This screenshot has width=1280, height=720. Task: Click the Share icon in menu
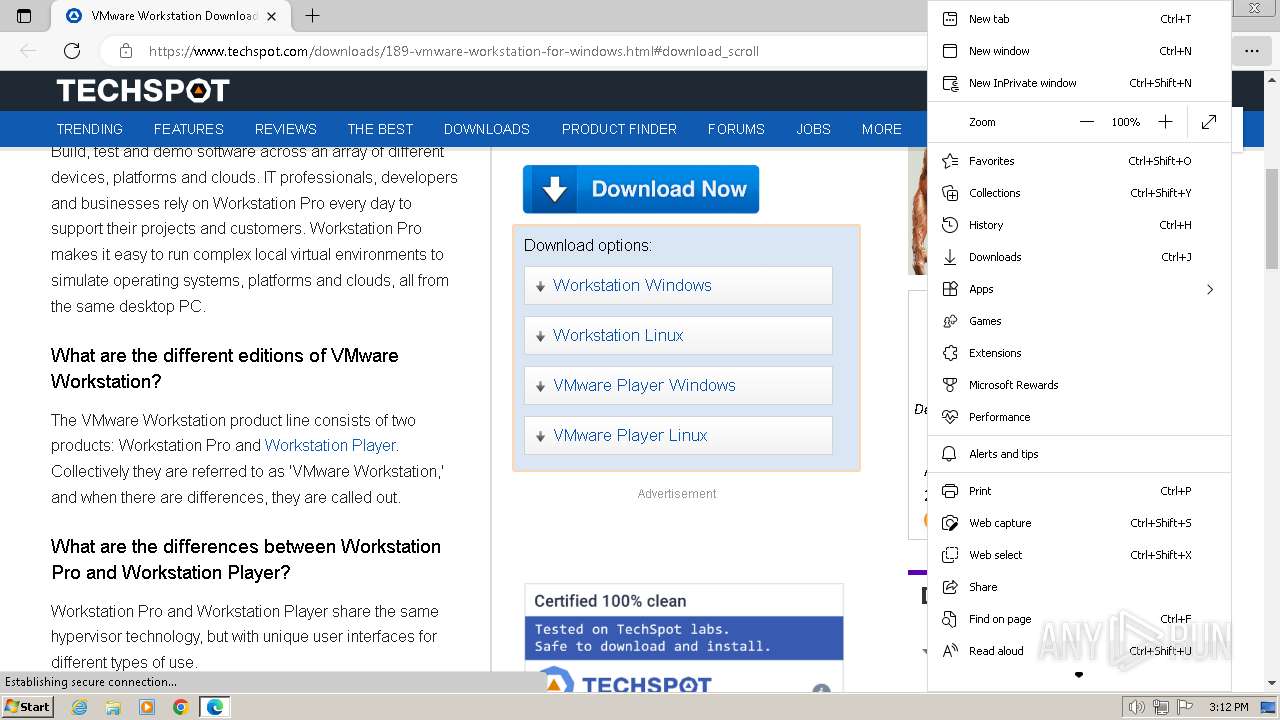950,587
